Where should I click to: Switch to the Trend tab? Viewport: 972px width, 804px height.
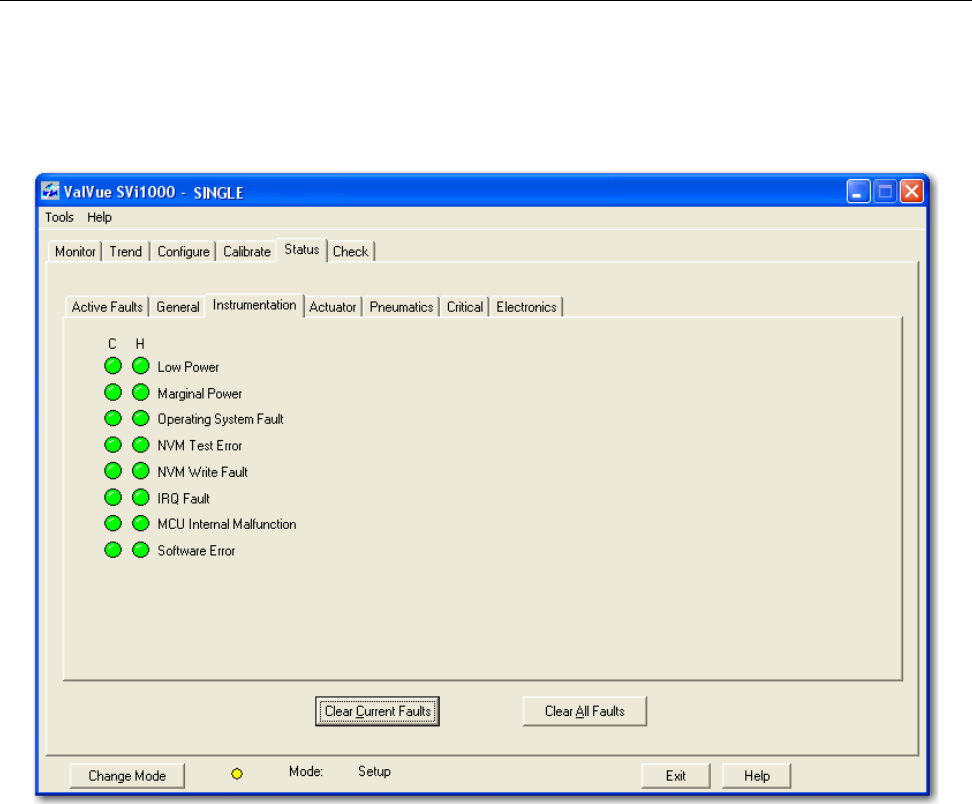tap(126, 251)
